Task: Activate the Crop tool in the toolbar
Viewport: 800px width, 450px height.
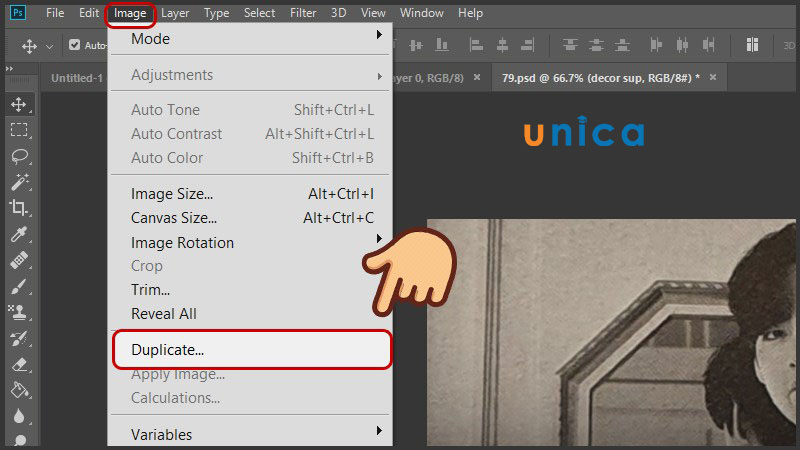Action: pyautogui.click(x=18, y=208)
